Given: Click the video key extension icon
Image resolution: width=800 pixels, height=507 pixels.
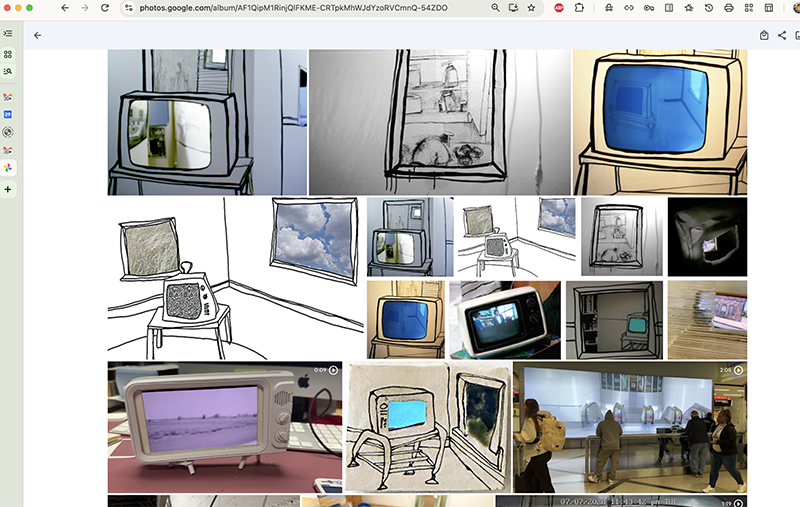Looking at the screenshot, I should click(x=648, y=8).
